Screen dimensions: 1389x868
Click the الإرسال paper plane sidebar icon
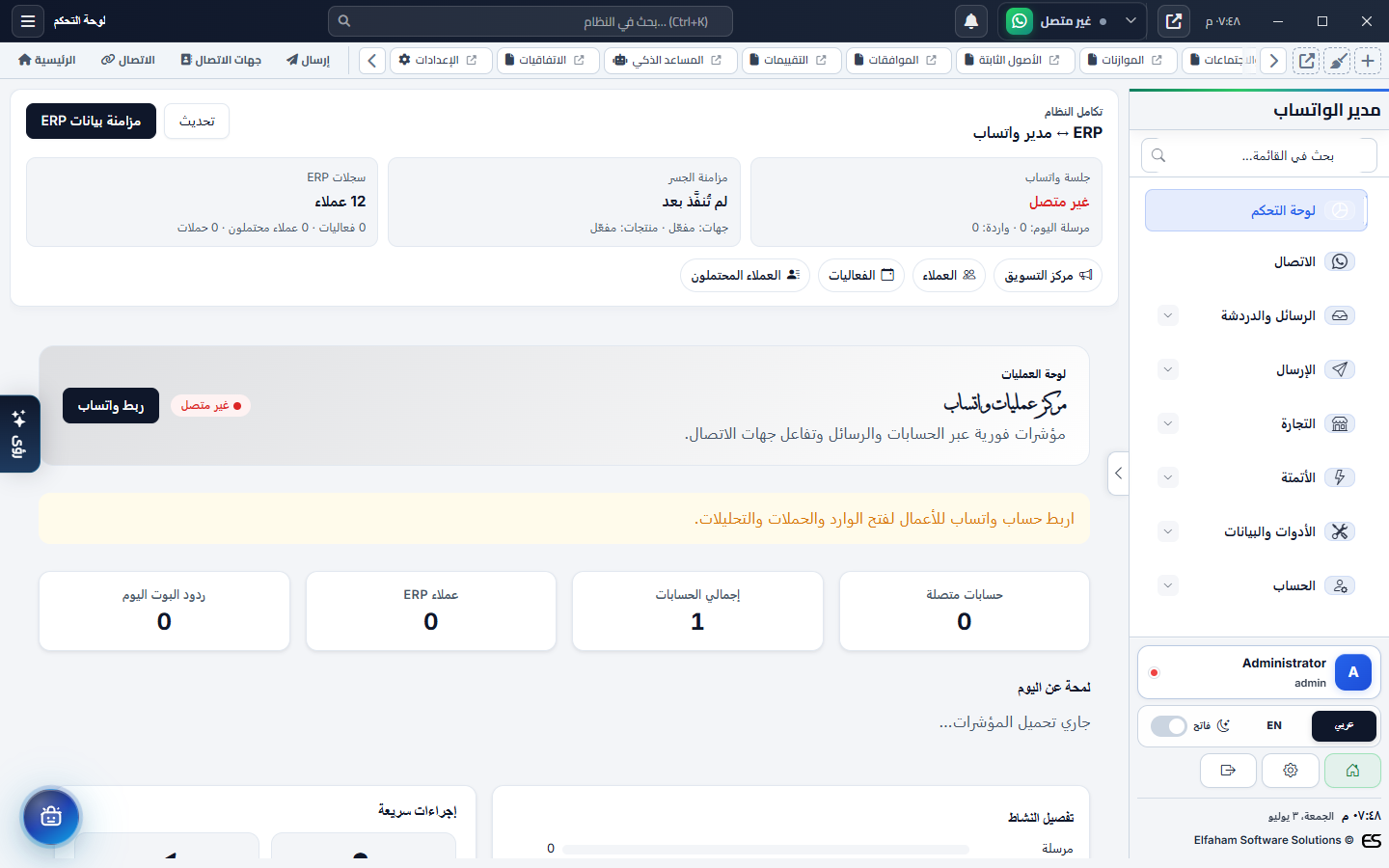[1340, 369]
